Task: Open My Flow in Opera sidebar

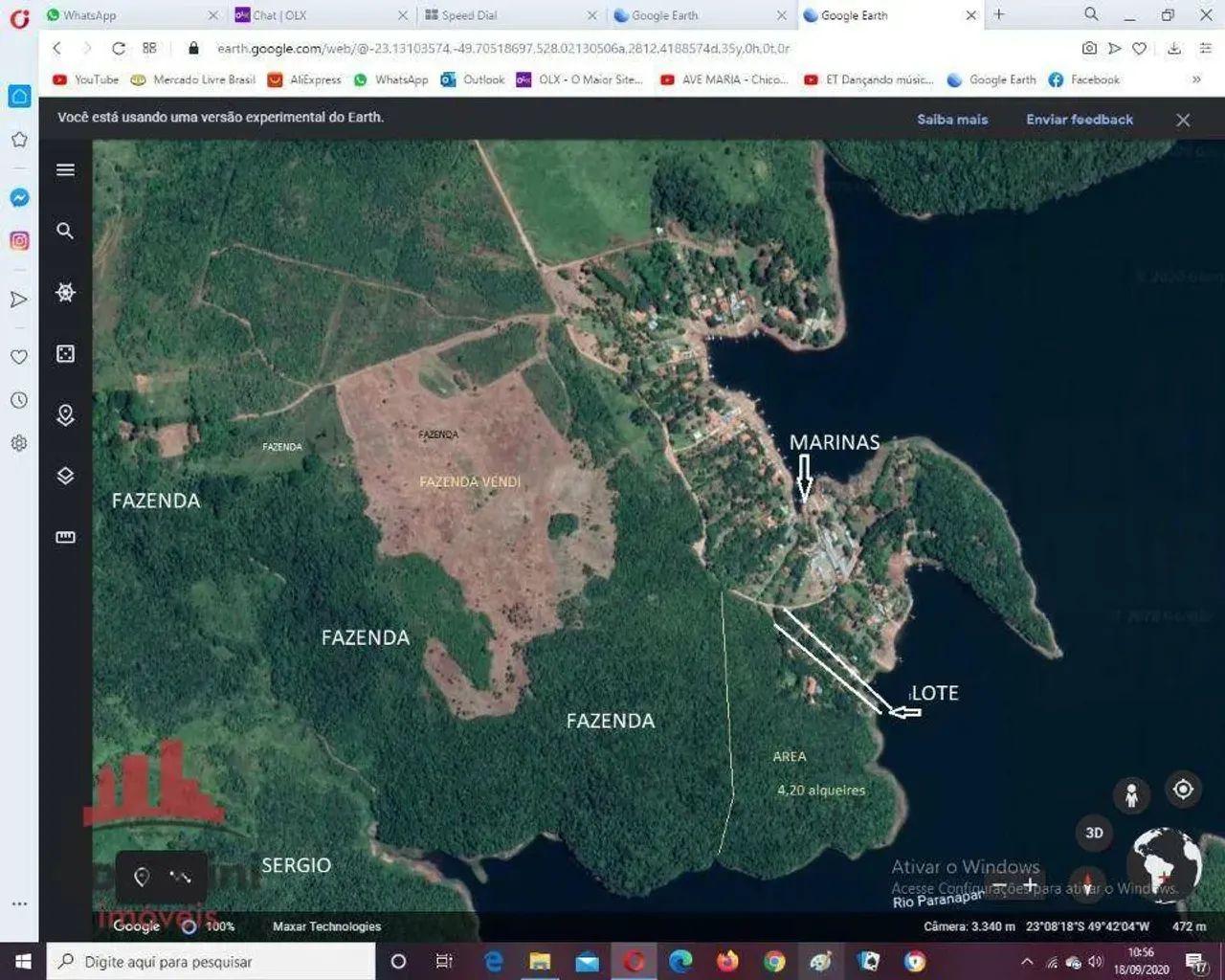Action: tap(19, 300)
